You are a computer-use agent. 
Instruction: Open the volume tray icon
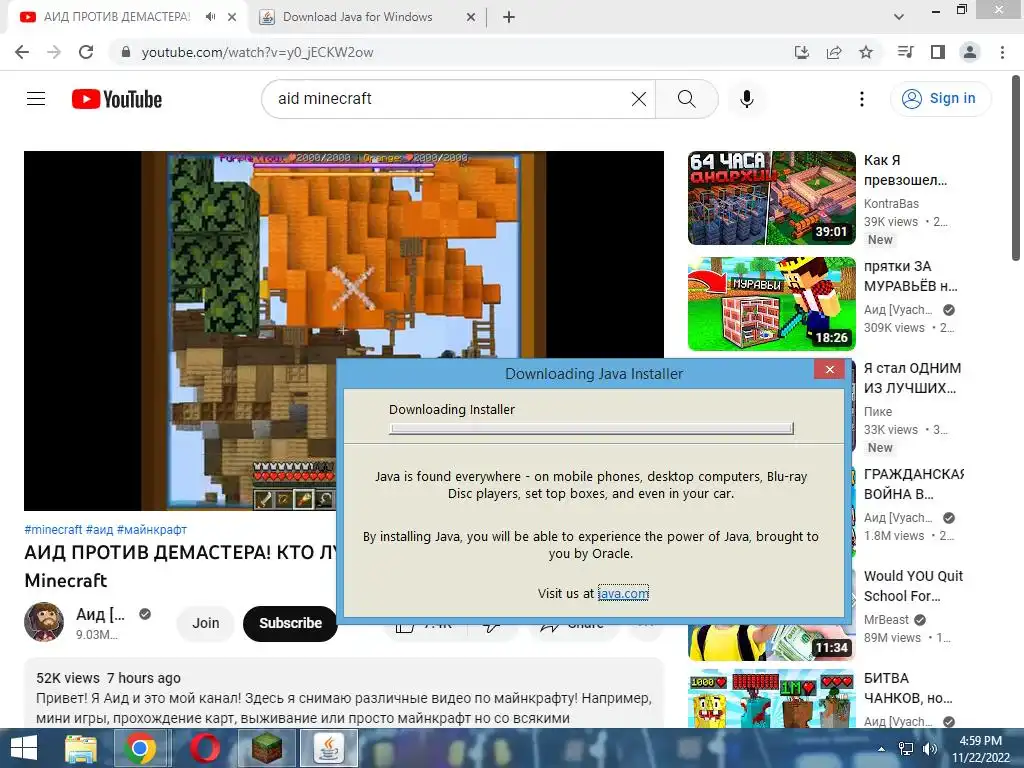(930, 749)
